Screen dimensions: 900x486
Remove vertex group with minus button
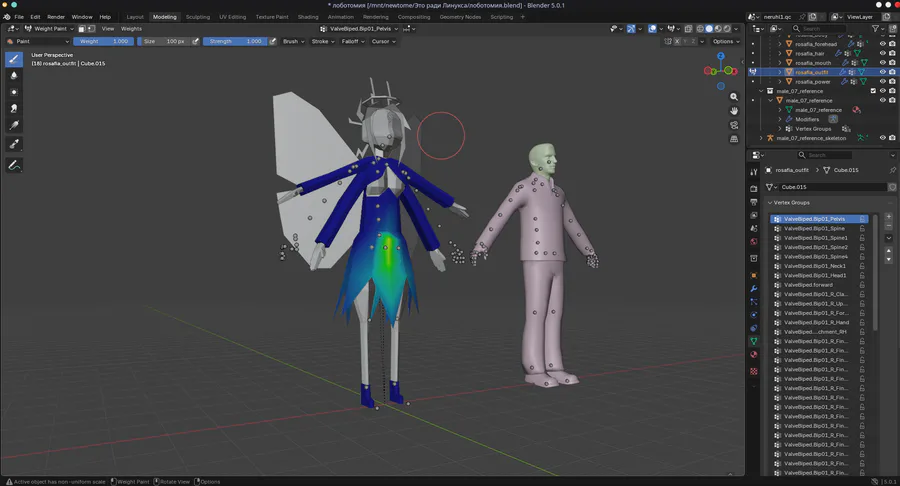pos(889,225)
